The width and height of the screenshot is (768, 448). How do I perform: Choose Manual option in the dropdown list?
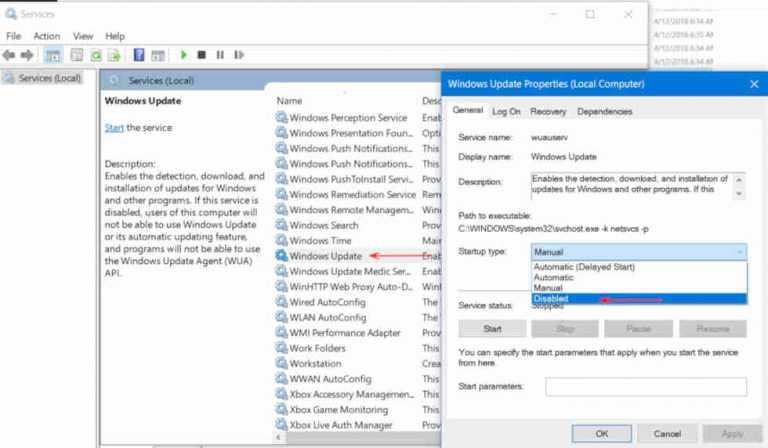point(639,288)
